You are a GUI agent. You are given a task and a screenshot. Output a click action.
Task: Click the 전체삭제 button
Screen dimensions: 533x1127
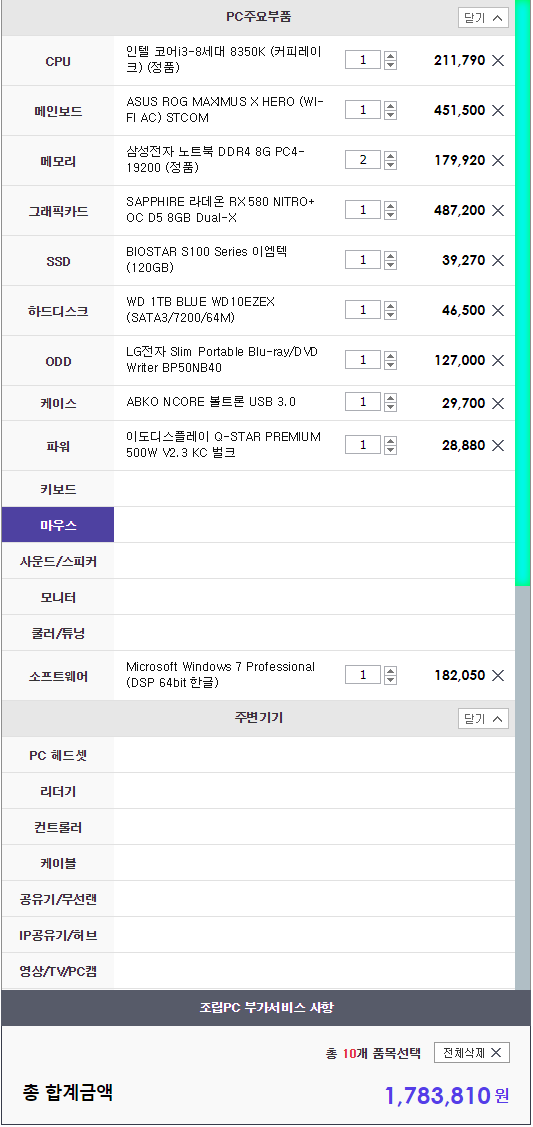[472, 1053]
